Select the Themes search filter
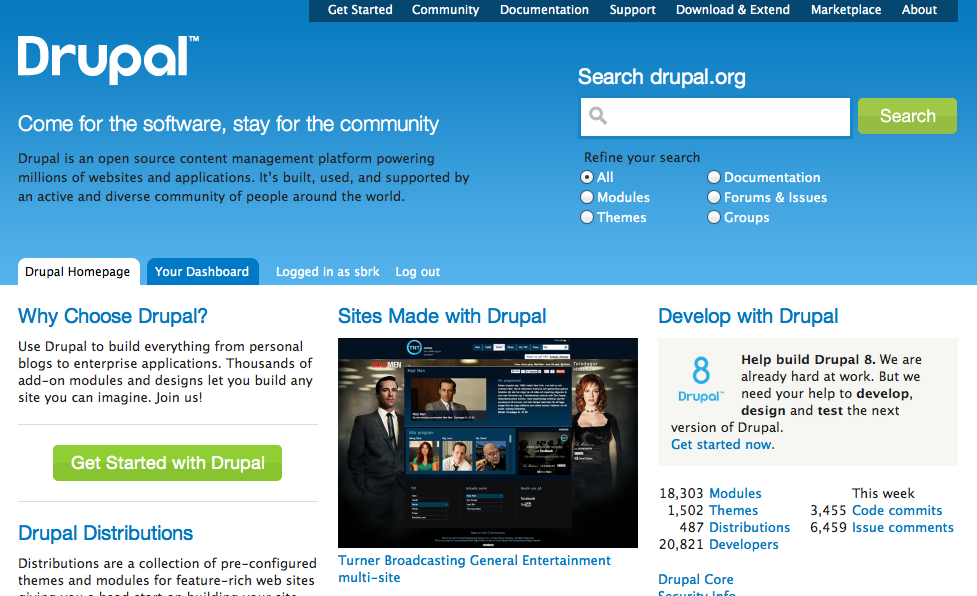This screenshot has width=977, height=596. (587, 217)
